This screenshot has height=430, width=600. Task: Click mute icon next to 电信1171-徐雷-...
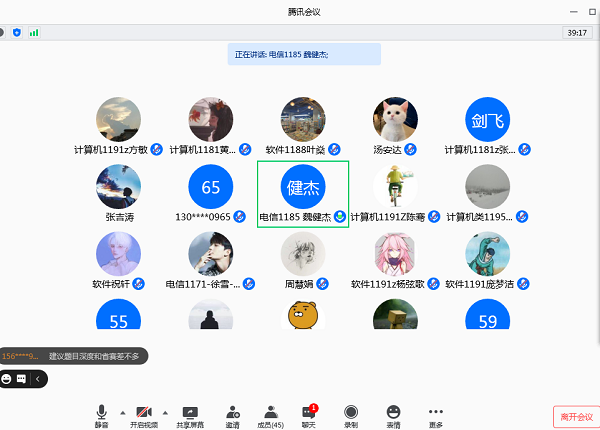249,284
